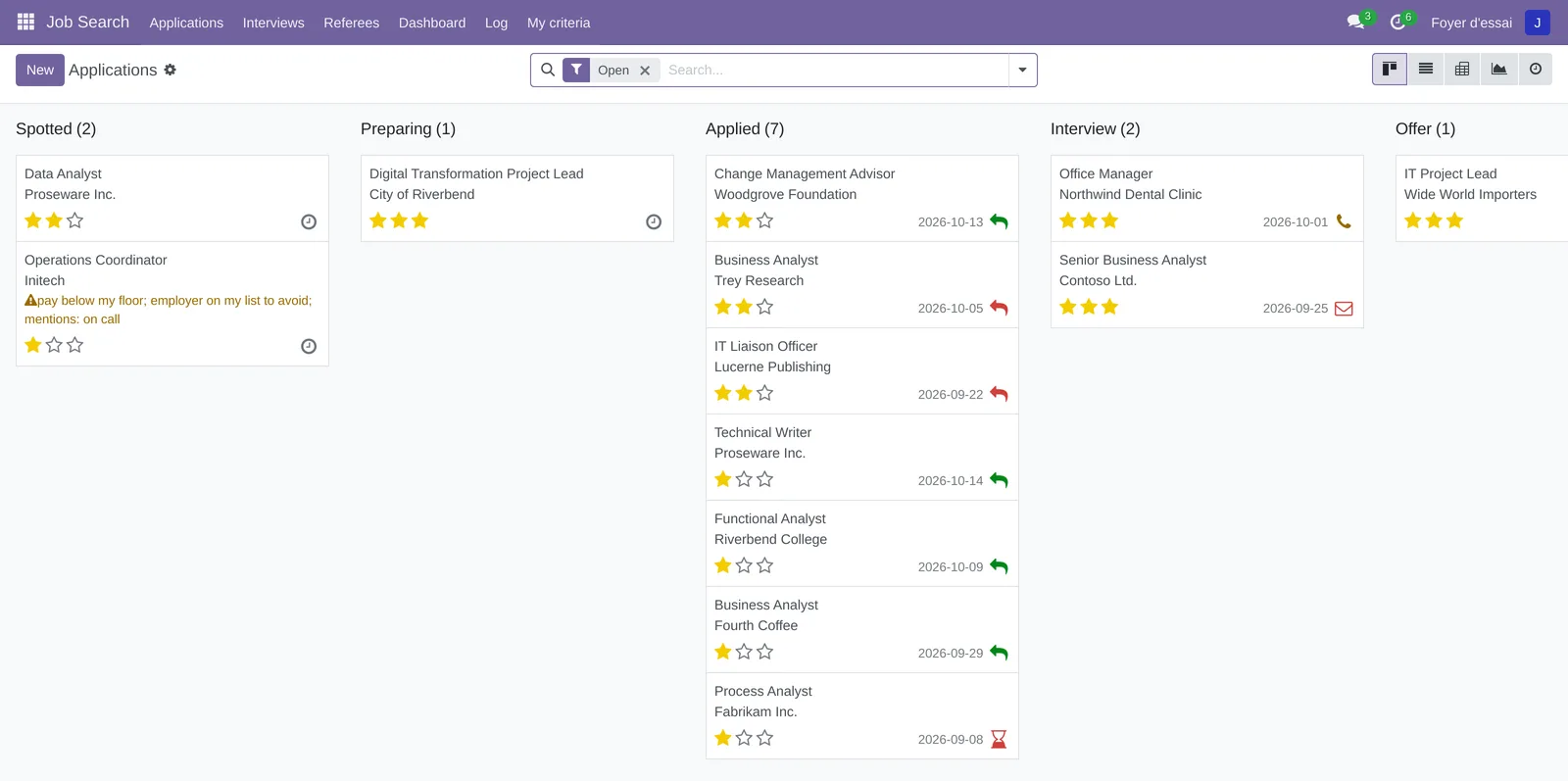This screenshot has height=781, width=1568.
Task: Toggle the search options dropdown arrow
Action: coord(1022,70)
